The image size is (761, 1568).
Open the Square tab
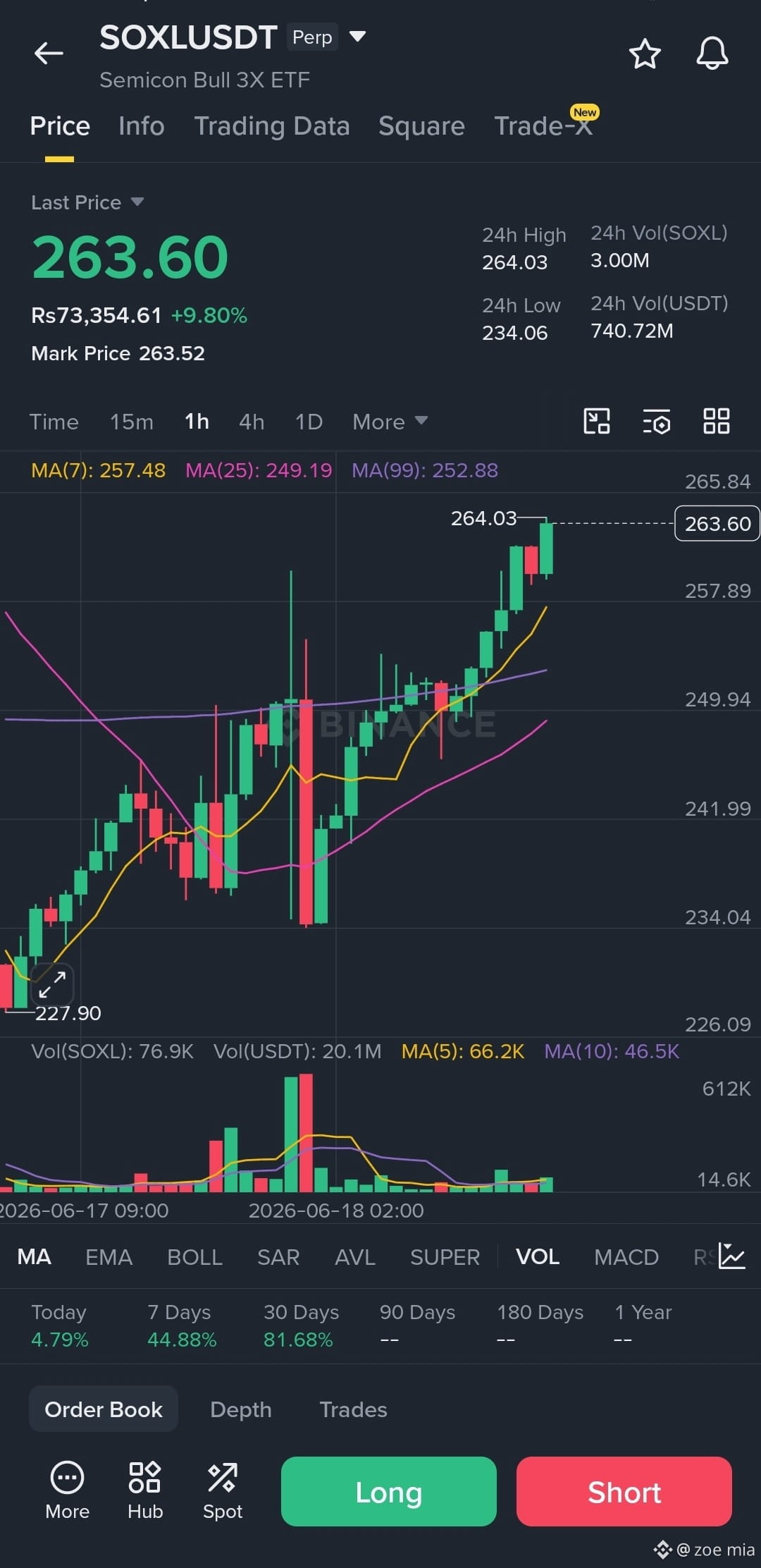click(x=421, y=125)
